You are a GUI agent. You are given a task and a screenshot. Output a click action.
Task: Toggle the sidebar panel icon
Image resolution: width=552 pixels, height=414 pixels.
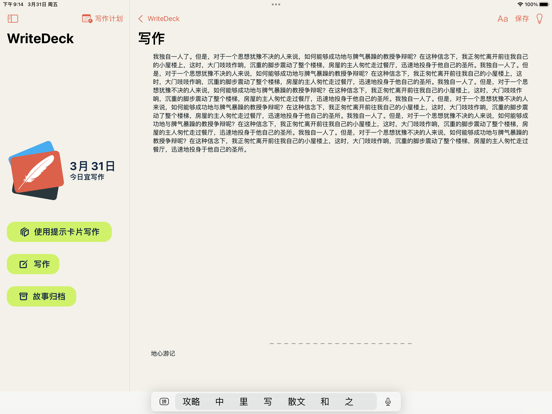13,19
